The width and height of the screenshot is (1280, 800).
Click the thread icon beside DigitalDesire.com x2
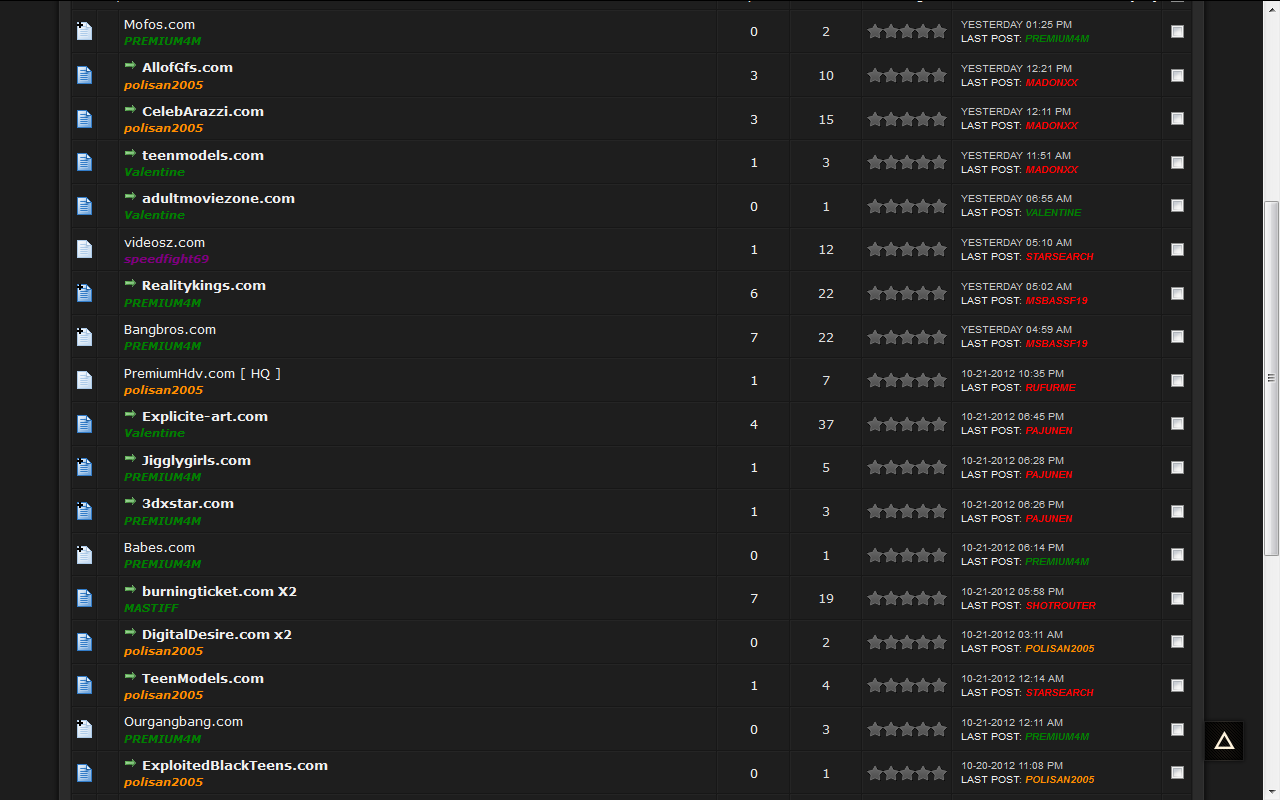pos(84,642)
